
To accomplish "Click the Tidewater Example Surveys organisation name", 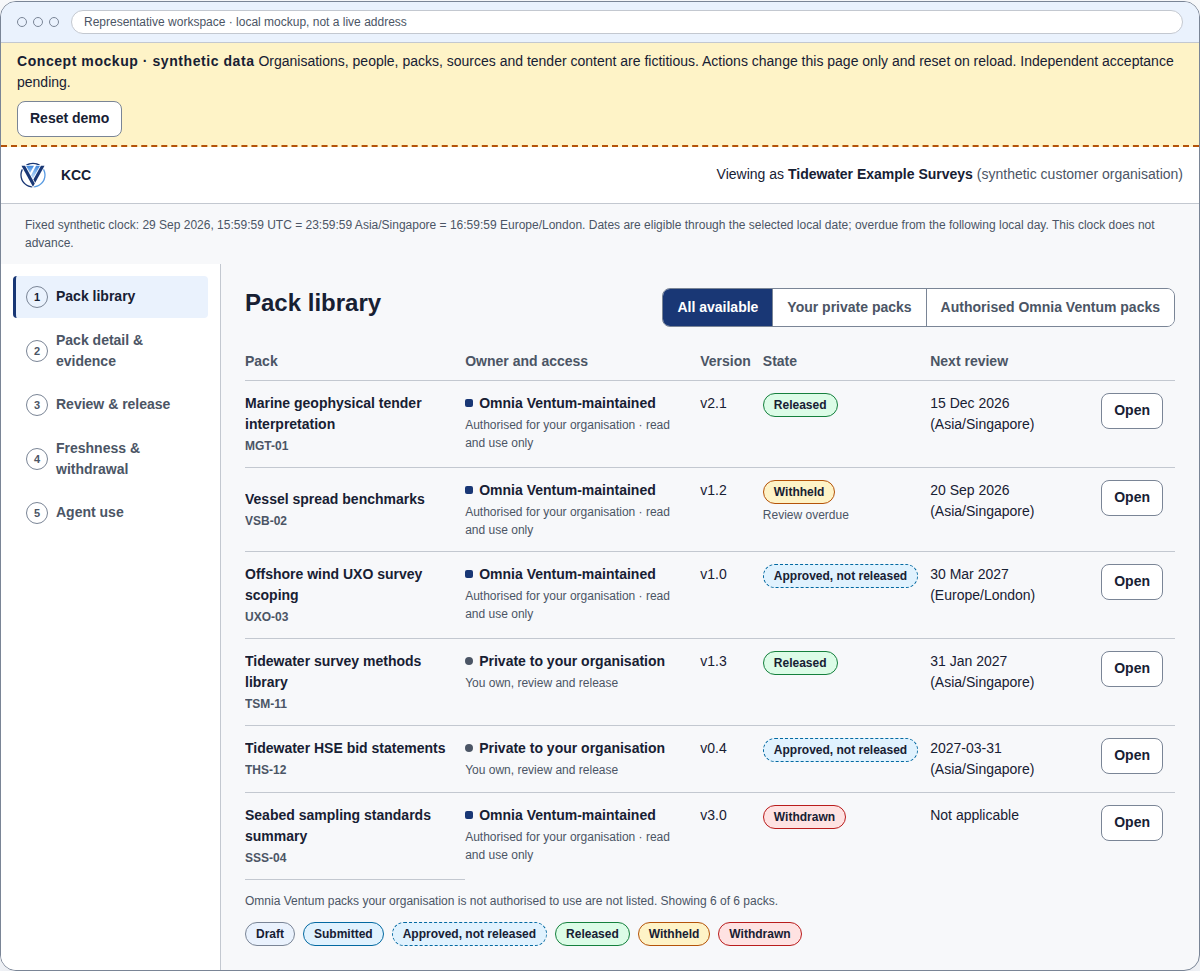I will [x=880, y=174].
